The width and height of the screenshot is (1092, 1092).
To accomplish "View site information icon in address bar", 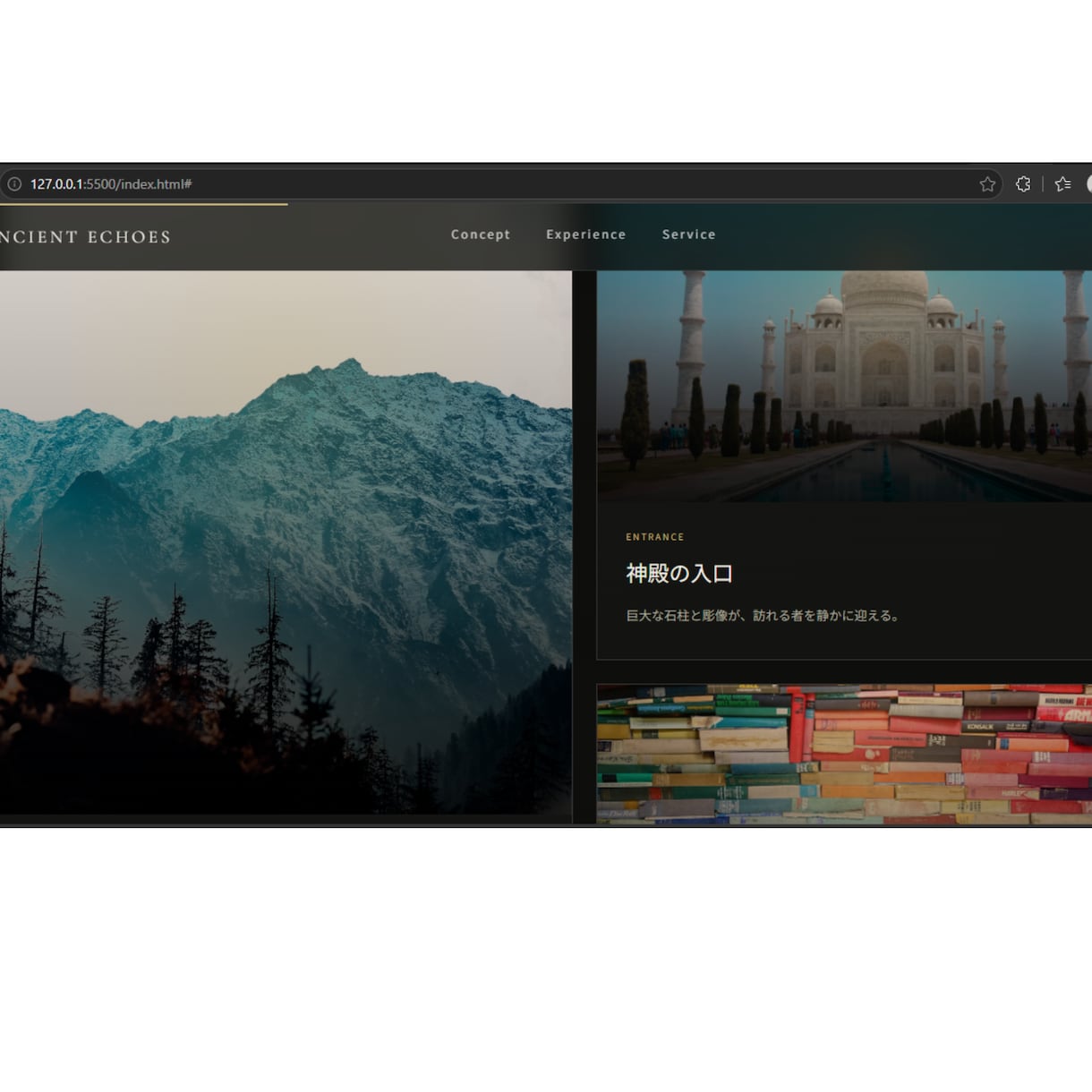I will (14, 184).
